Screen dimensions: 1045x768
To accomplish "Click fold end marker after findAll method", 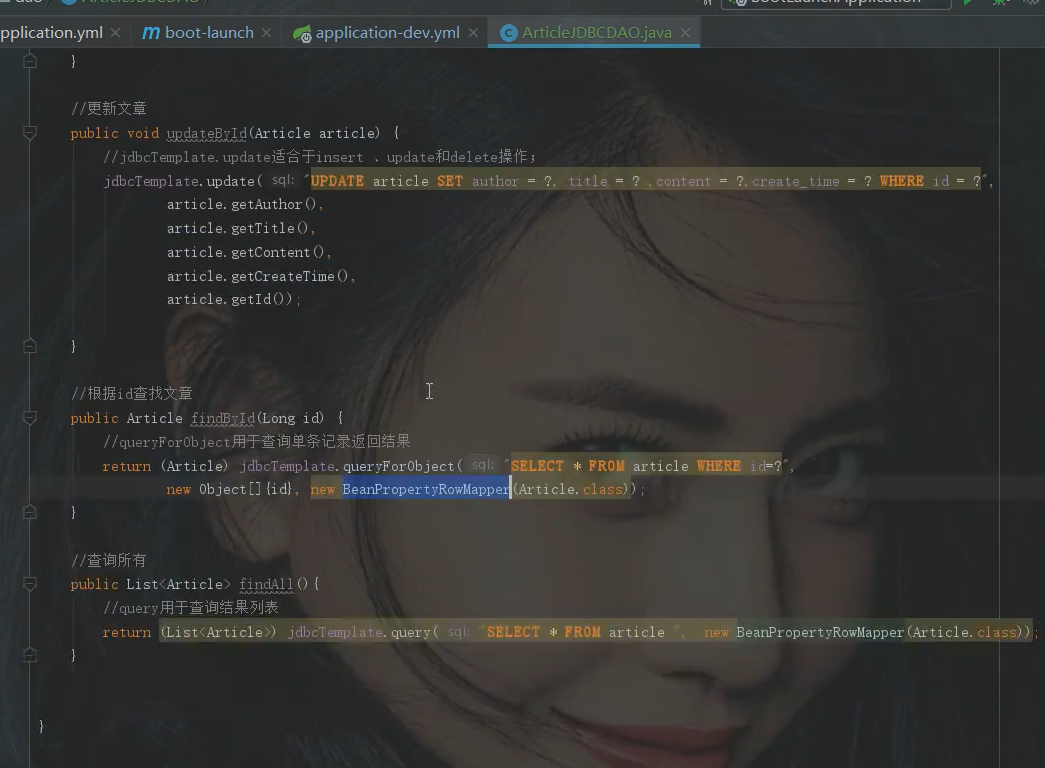I will (29, 655).
